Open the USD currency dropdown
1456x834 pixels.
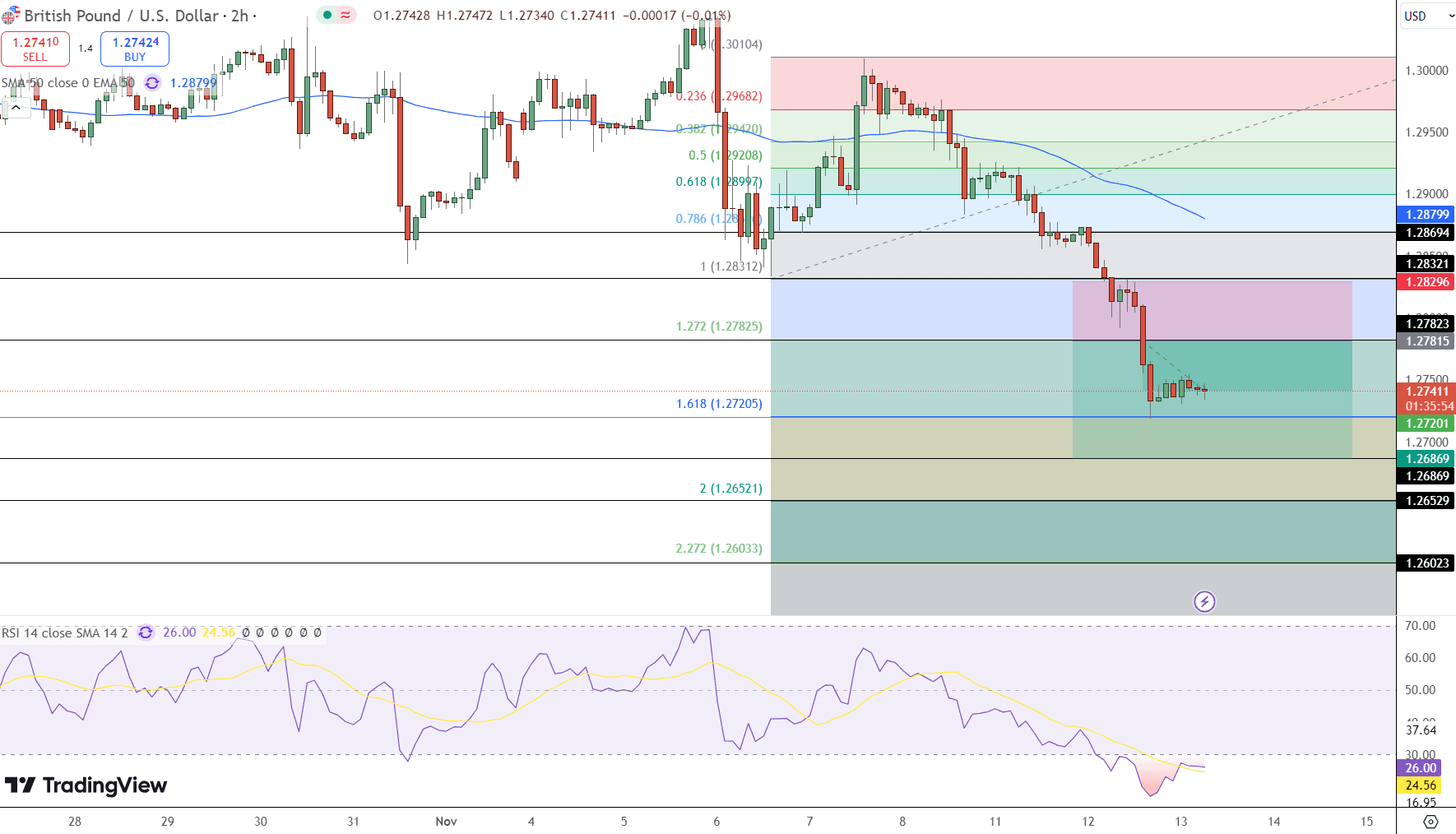pyautogui.click(x=1429, y=16)
